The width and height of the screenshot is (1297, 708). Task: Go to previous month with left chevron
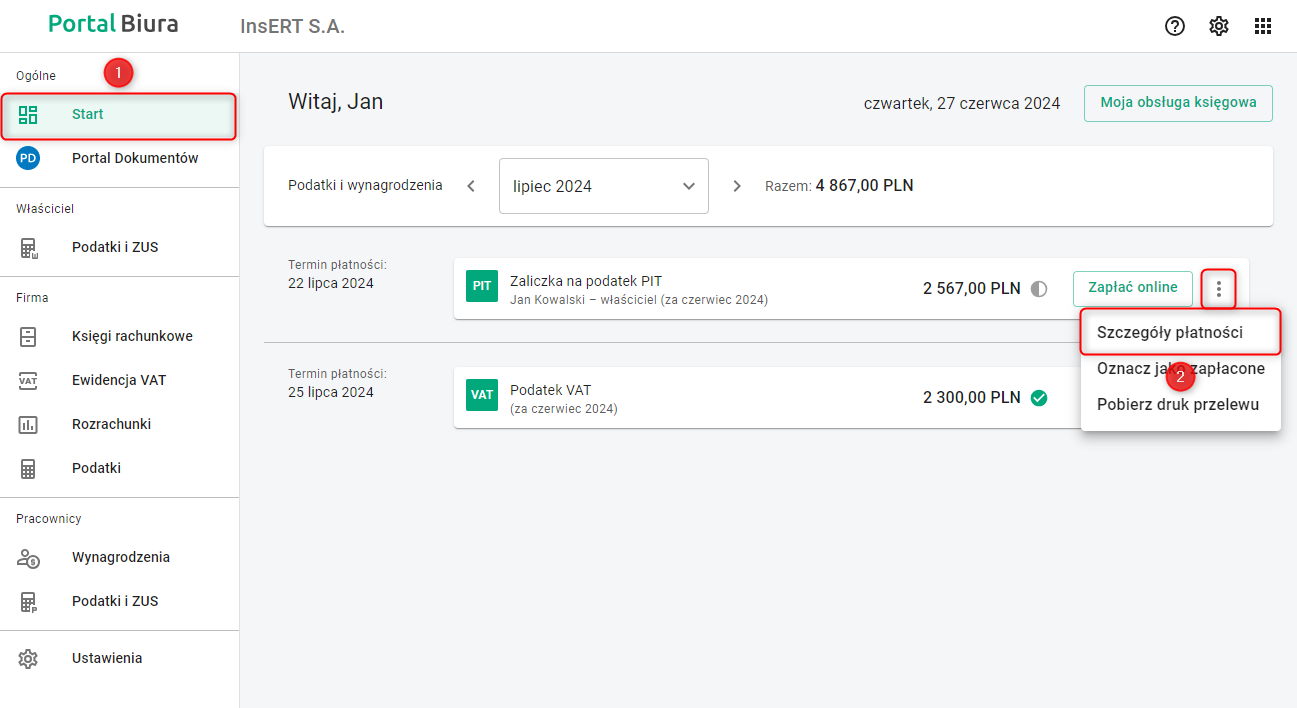click(x=471, y=186)
